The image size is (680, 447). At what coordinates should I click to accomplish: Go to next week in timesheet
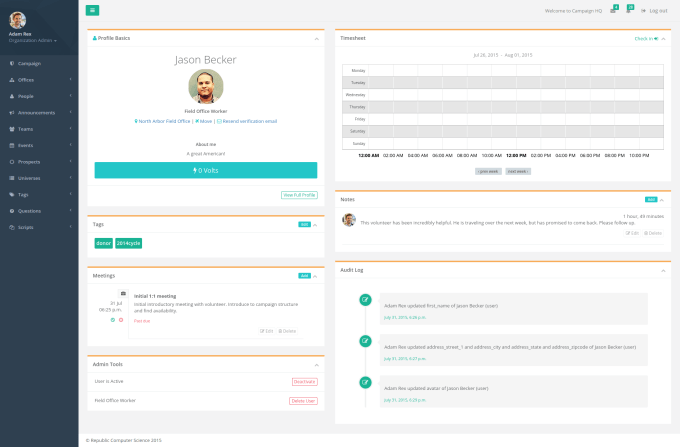point(518,172)
